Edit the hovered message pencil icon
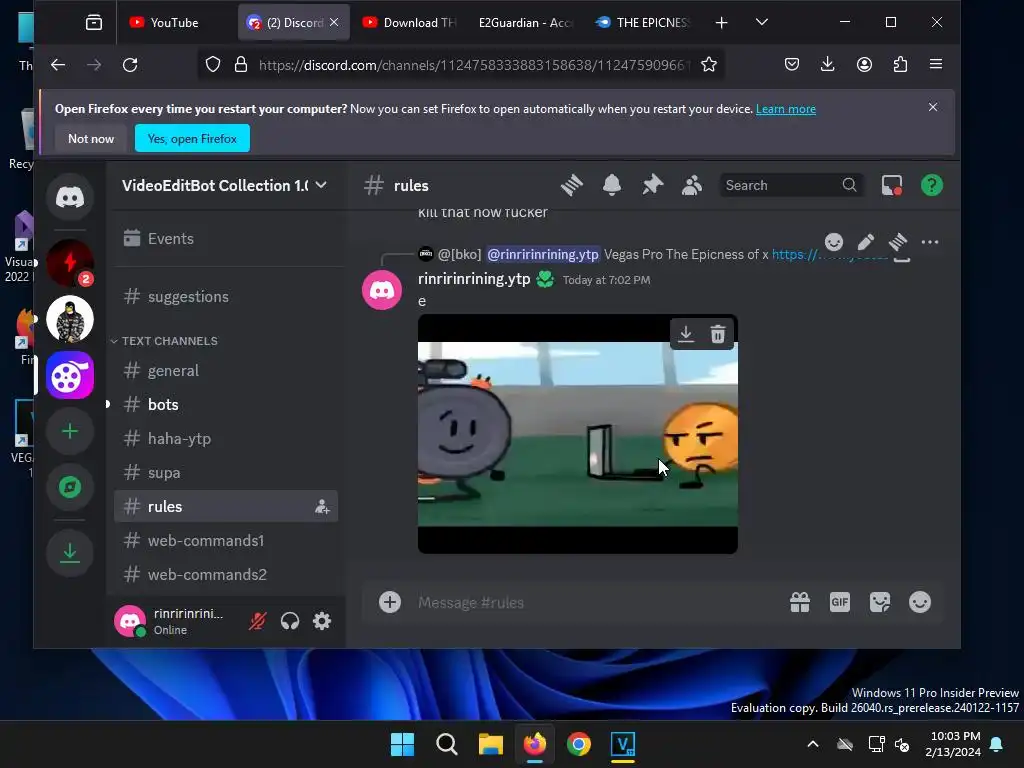The width and height of the screenshot is (1024, 768). click(x=866, y=242)
